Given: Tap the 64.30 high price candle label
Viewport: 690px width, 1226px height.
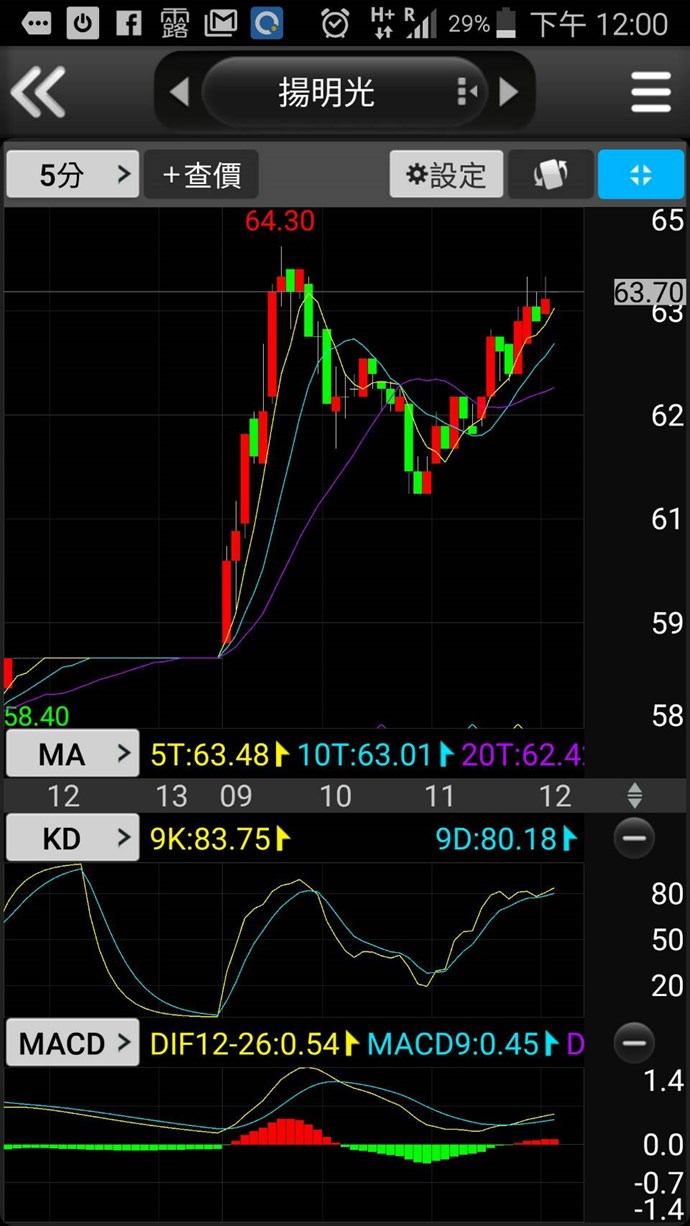Looking at the screenshot, I should [280, 221].
